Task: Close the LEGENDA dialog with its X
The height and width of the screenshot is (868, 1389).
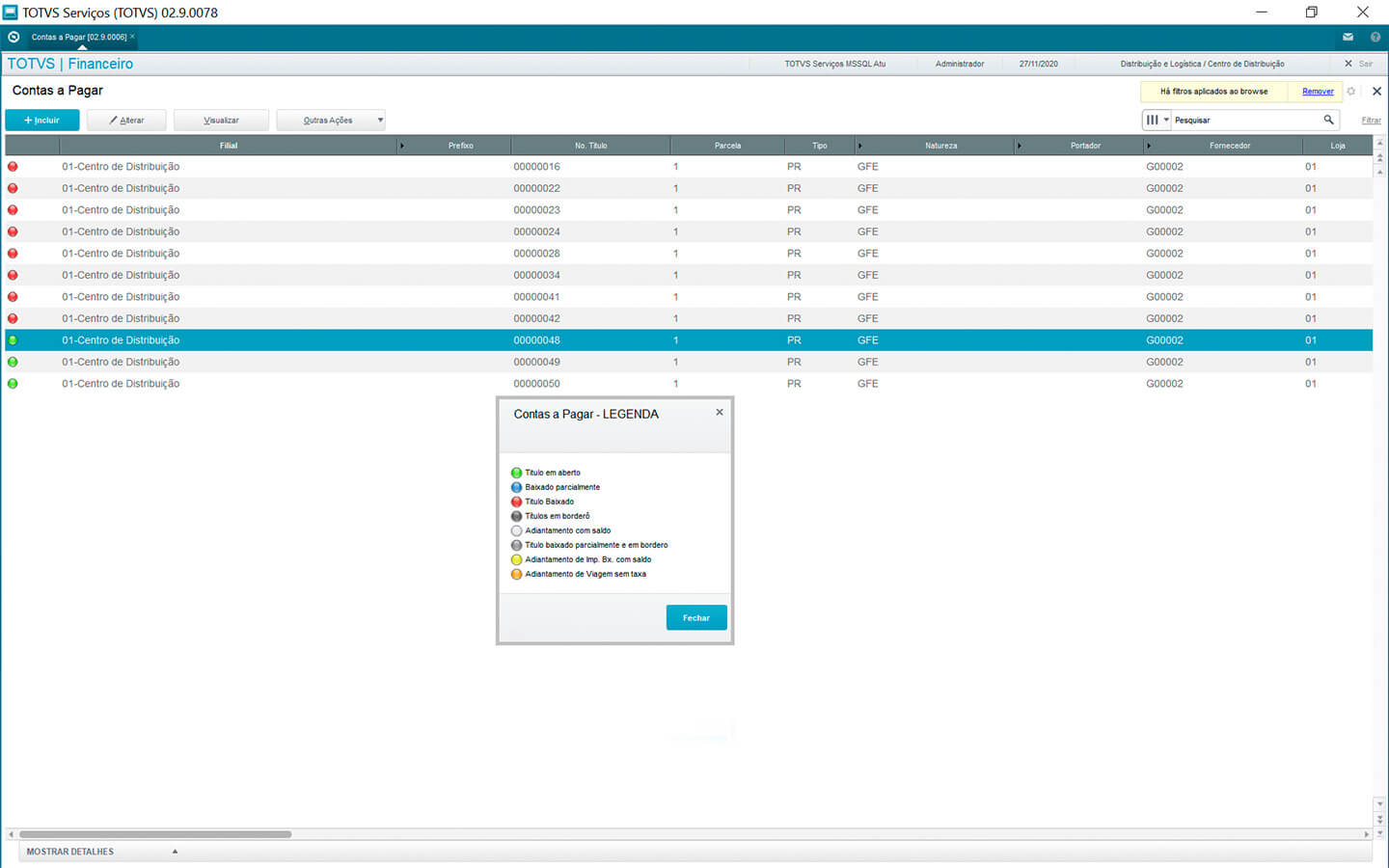Action: click(719, 412)
